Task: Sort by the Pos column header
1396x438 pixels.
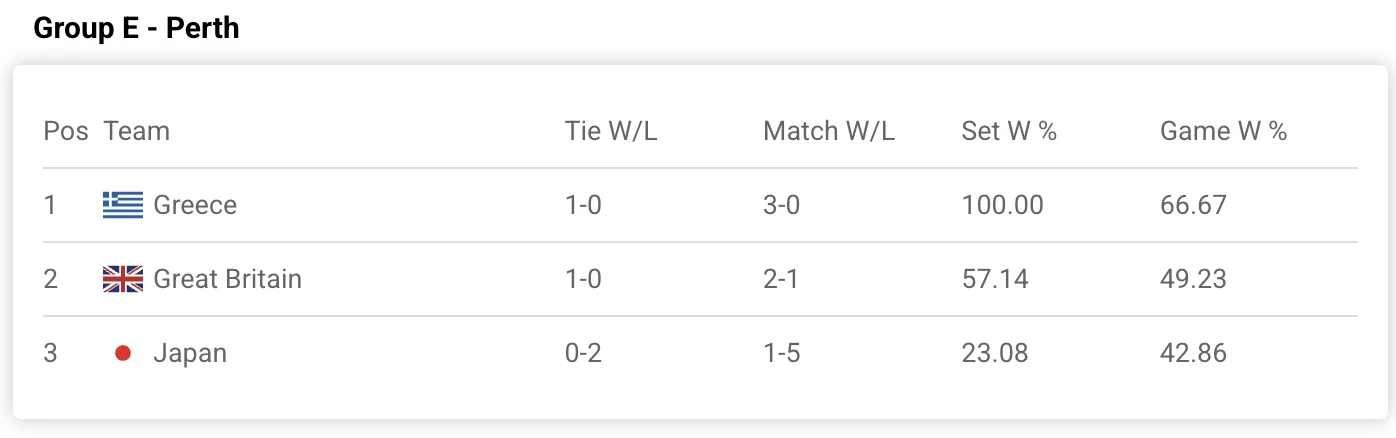Action: tap(66, 131)
